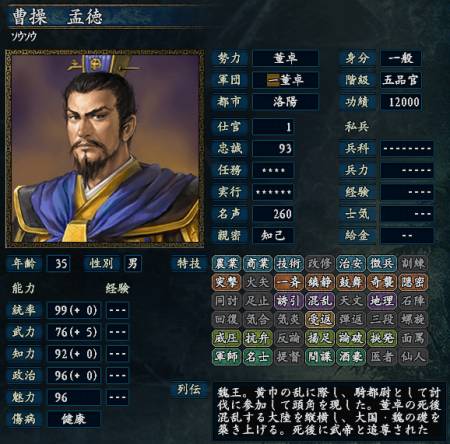The image size is (450, 444).
Task: Click Cao Cao's portrait image
Action: (x=105, y=149)
